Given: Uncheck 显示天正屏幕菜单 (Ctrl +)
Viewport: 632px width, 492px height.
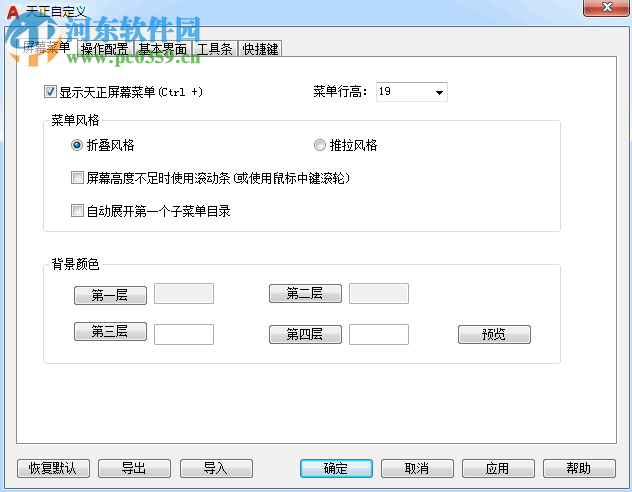Looking at the screenshot, I should (50, 92).
